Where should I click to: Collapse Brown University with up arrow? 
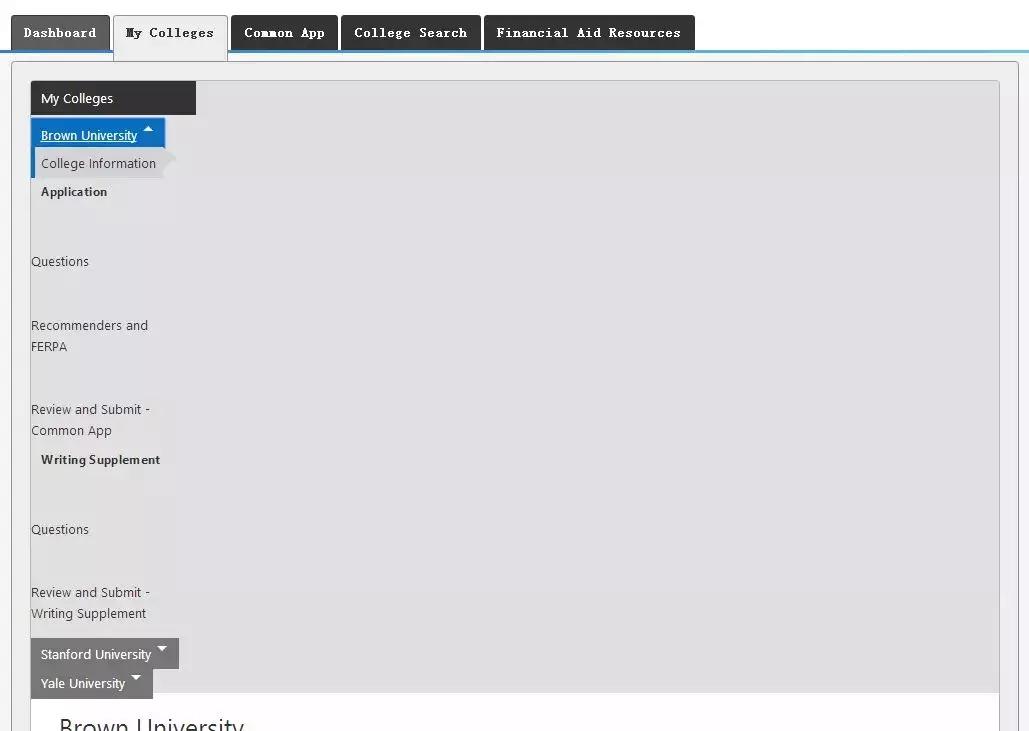(148, 129)
